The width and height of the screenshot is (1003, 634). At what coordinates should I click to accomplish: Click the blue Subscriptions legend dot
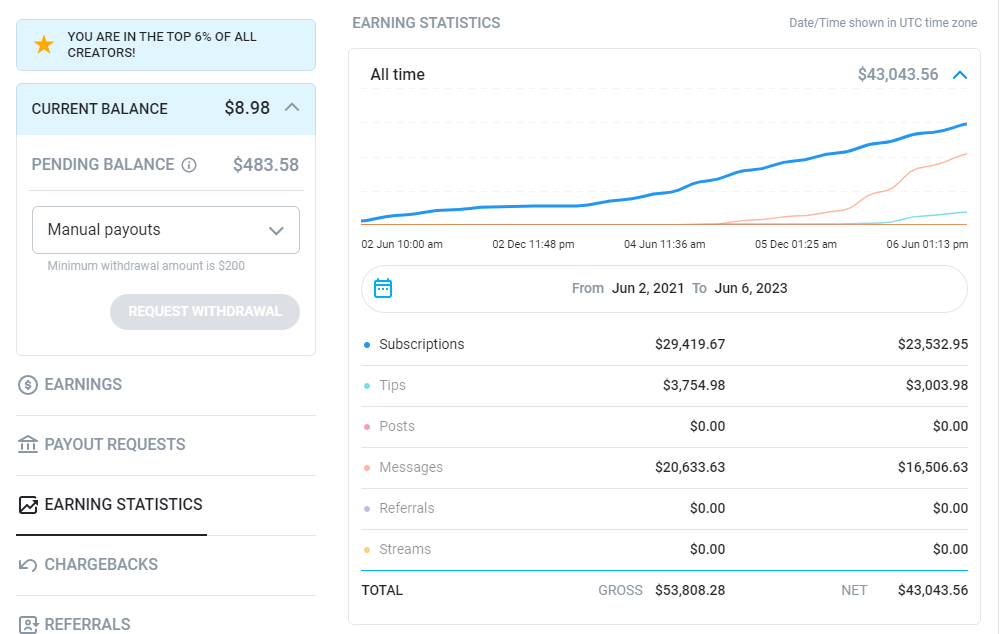367,345
